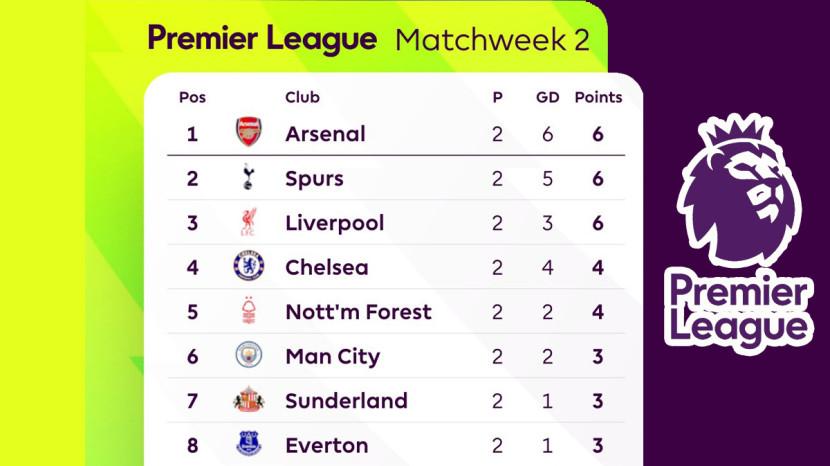
Task: Click the Points column header
Action: [598, 97]
